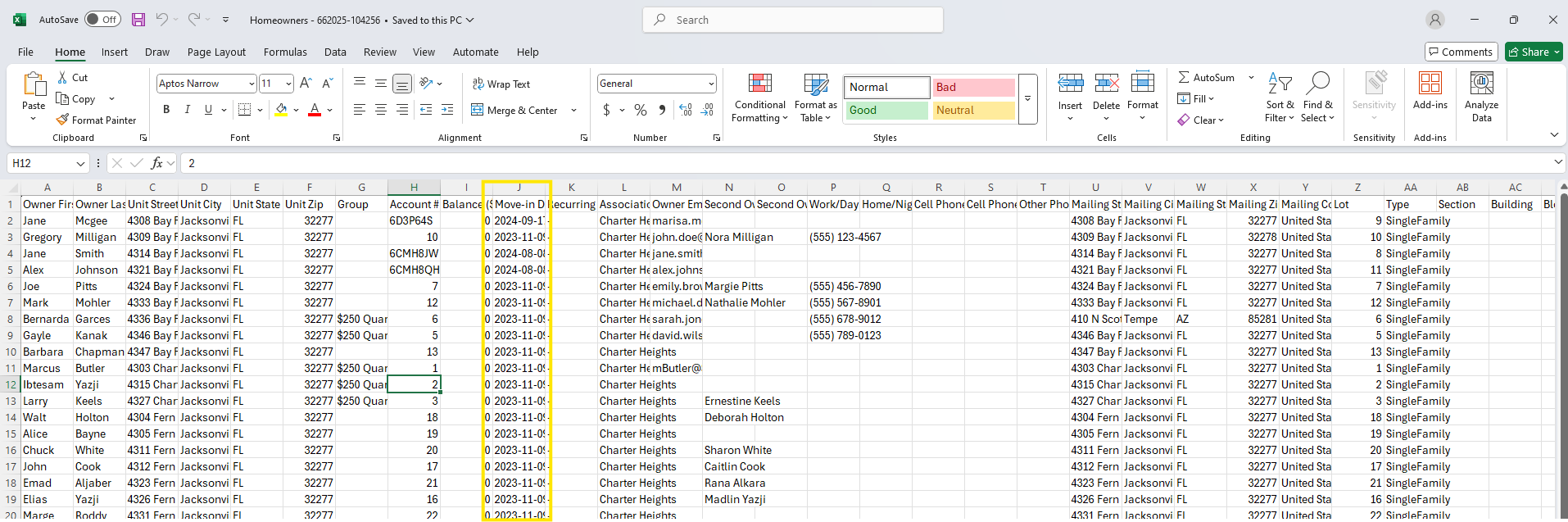Click the Comments button

[x=1462, y=52]
